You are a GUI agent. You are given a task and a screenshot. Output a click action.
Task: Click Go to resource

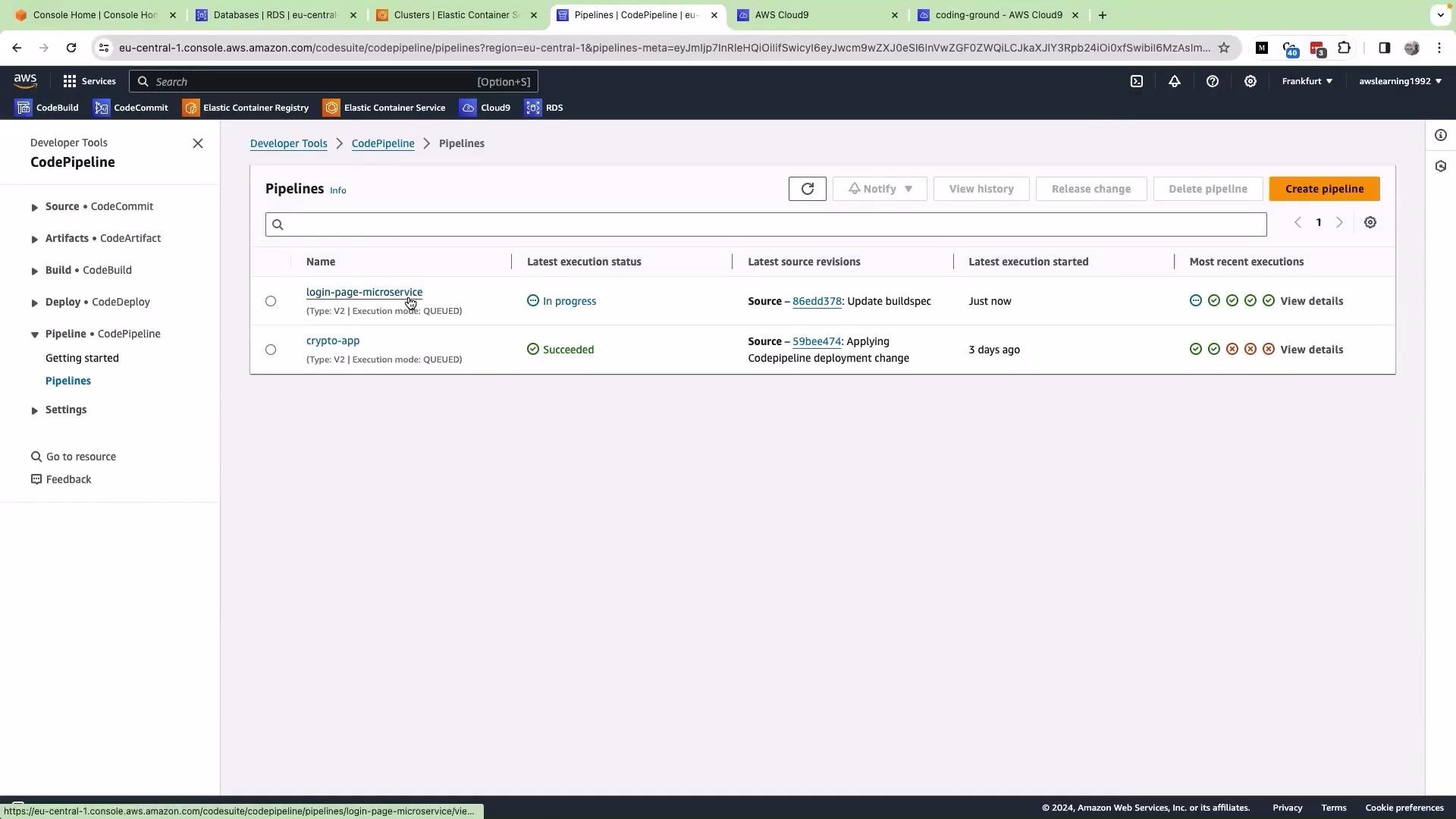point(74,457)
